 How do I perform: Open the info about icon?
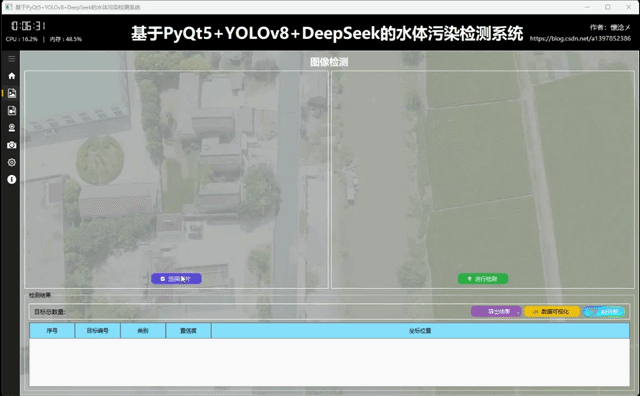pos(11,179)
